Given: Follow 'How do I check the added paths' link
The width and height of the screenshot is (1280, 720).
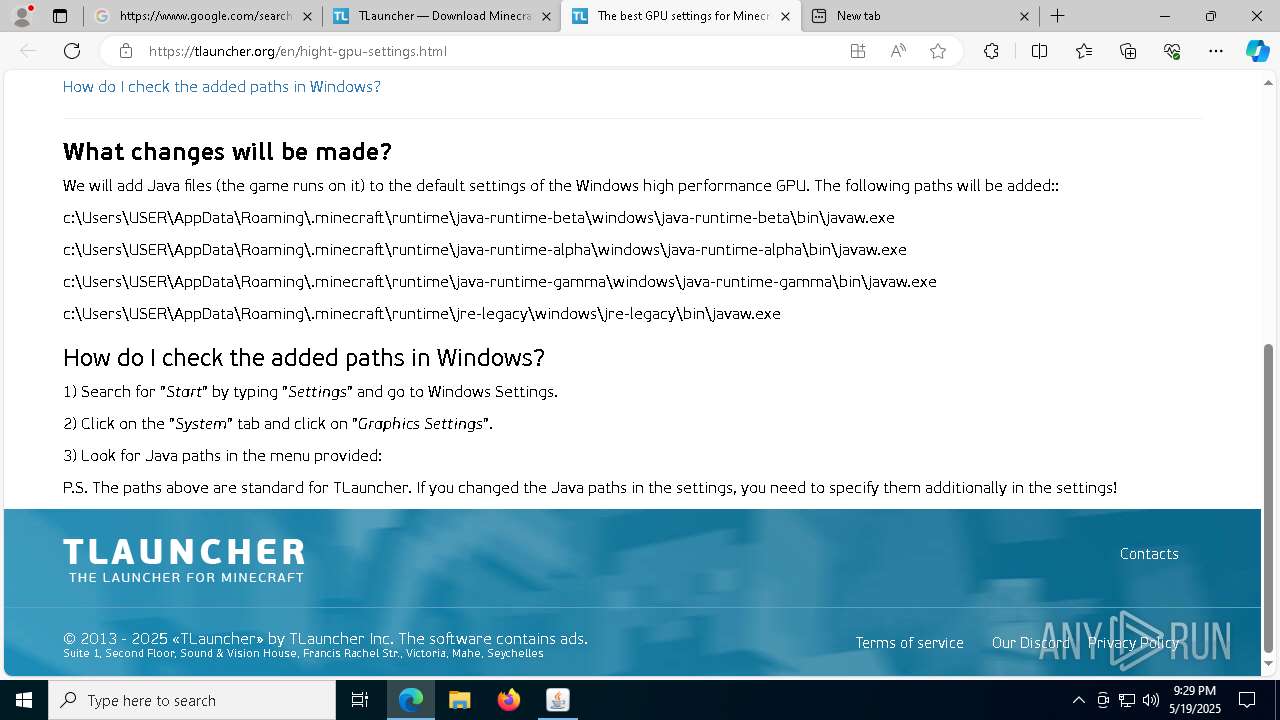Looking at the screenshot, I should [222, 87].
